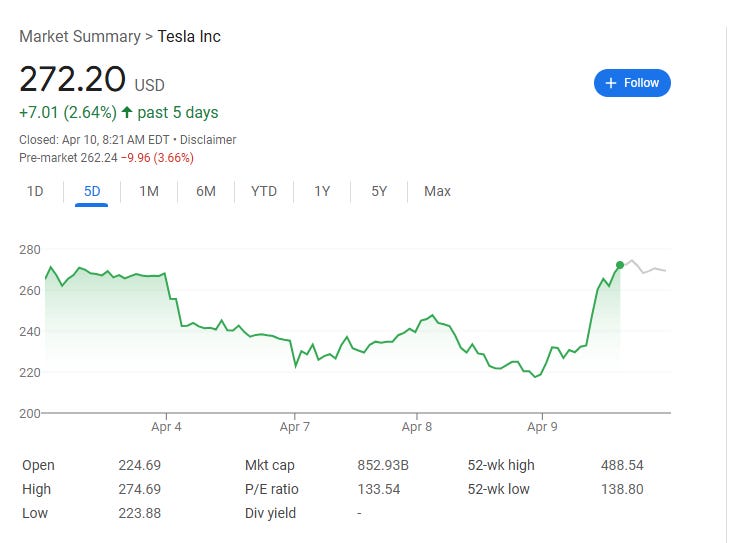Click the 280 y-axis label
The image size is (732, 543).
click(30, 250)
